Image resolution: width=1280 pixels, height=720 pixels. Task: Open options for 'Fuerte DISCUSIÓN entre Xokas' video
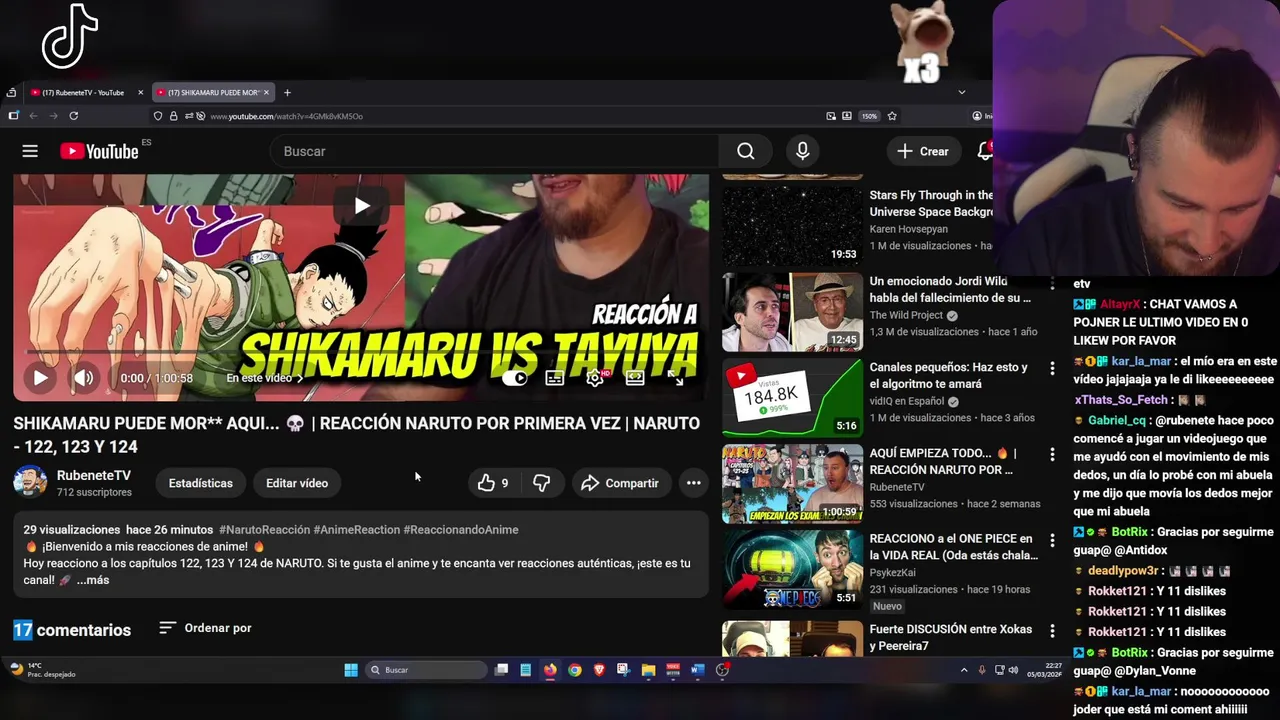point(1052,631)
